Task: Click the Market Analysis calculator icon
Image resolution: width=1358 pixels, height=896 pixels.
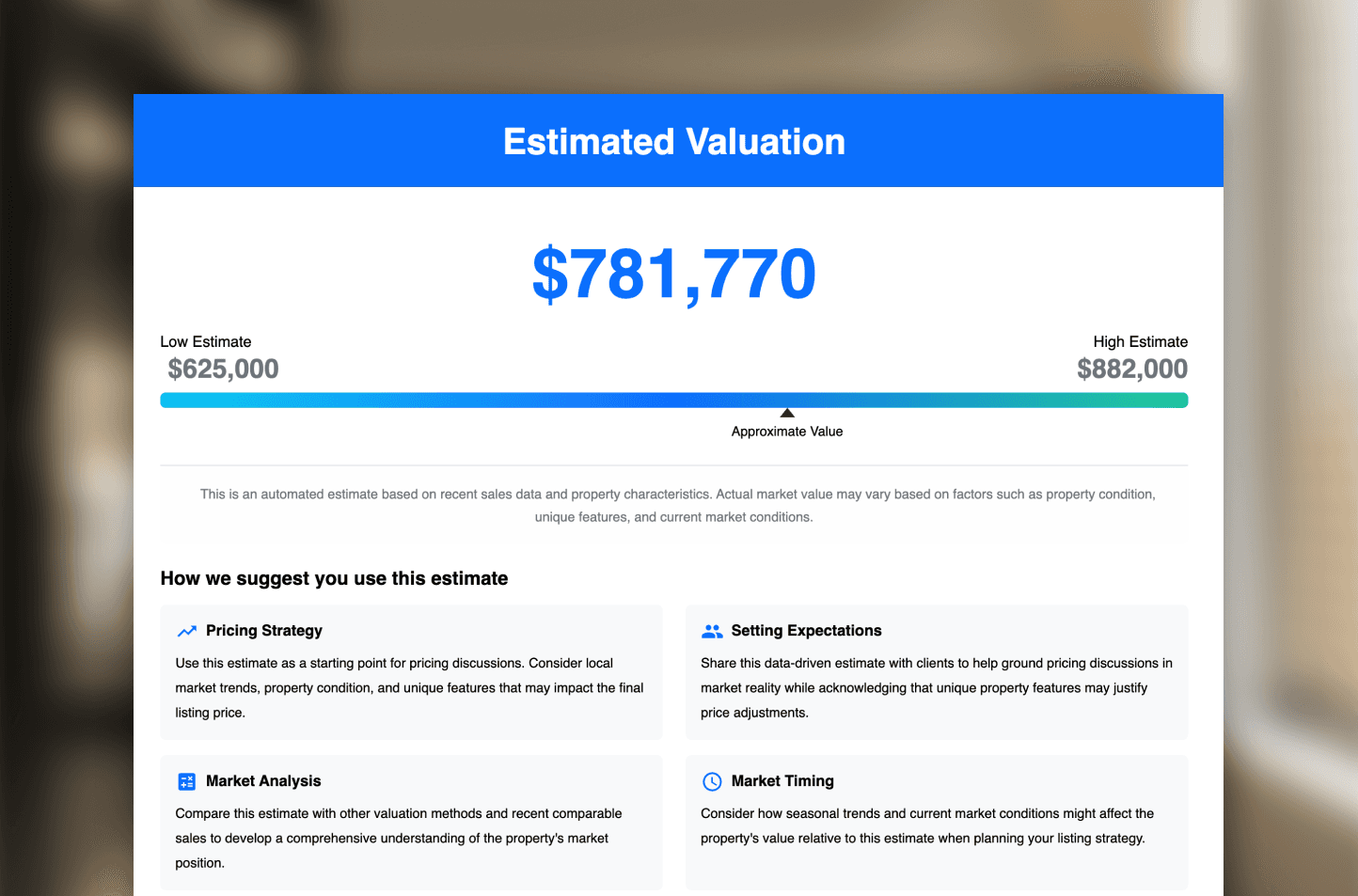Action: [187, 781]
